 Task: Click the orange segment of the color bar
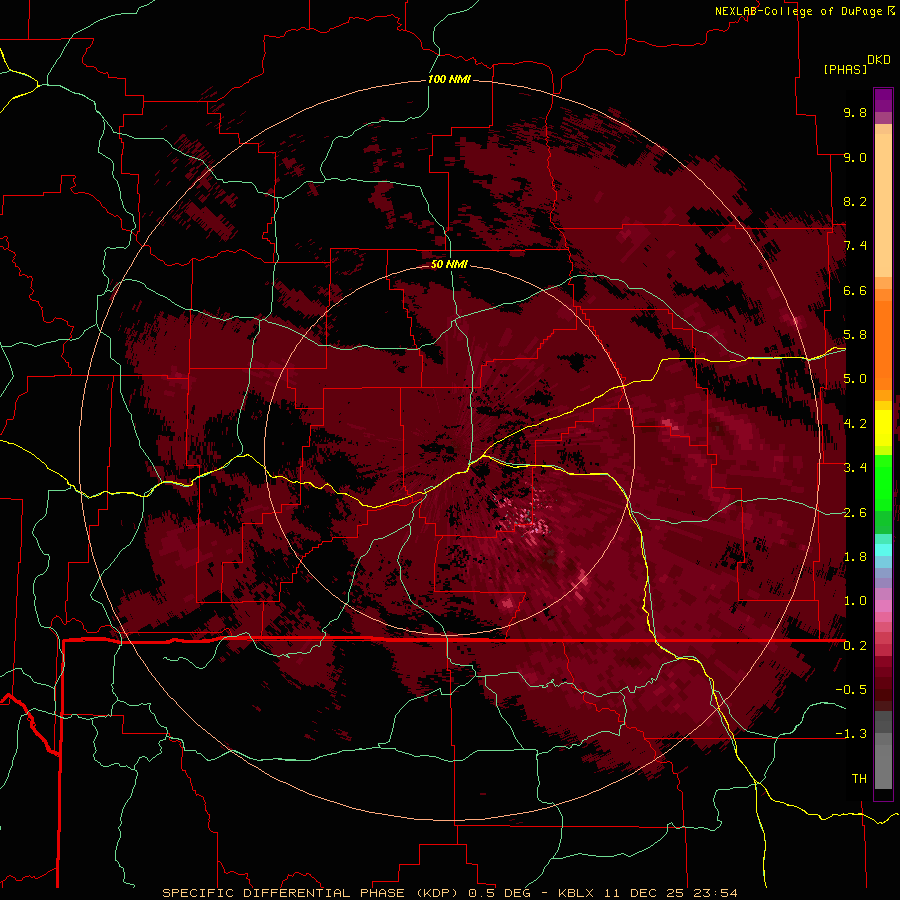pos(883,344)
